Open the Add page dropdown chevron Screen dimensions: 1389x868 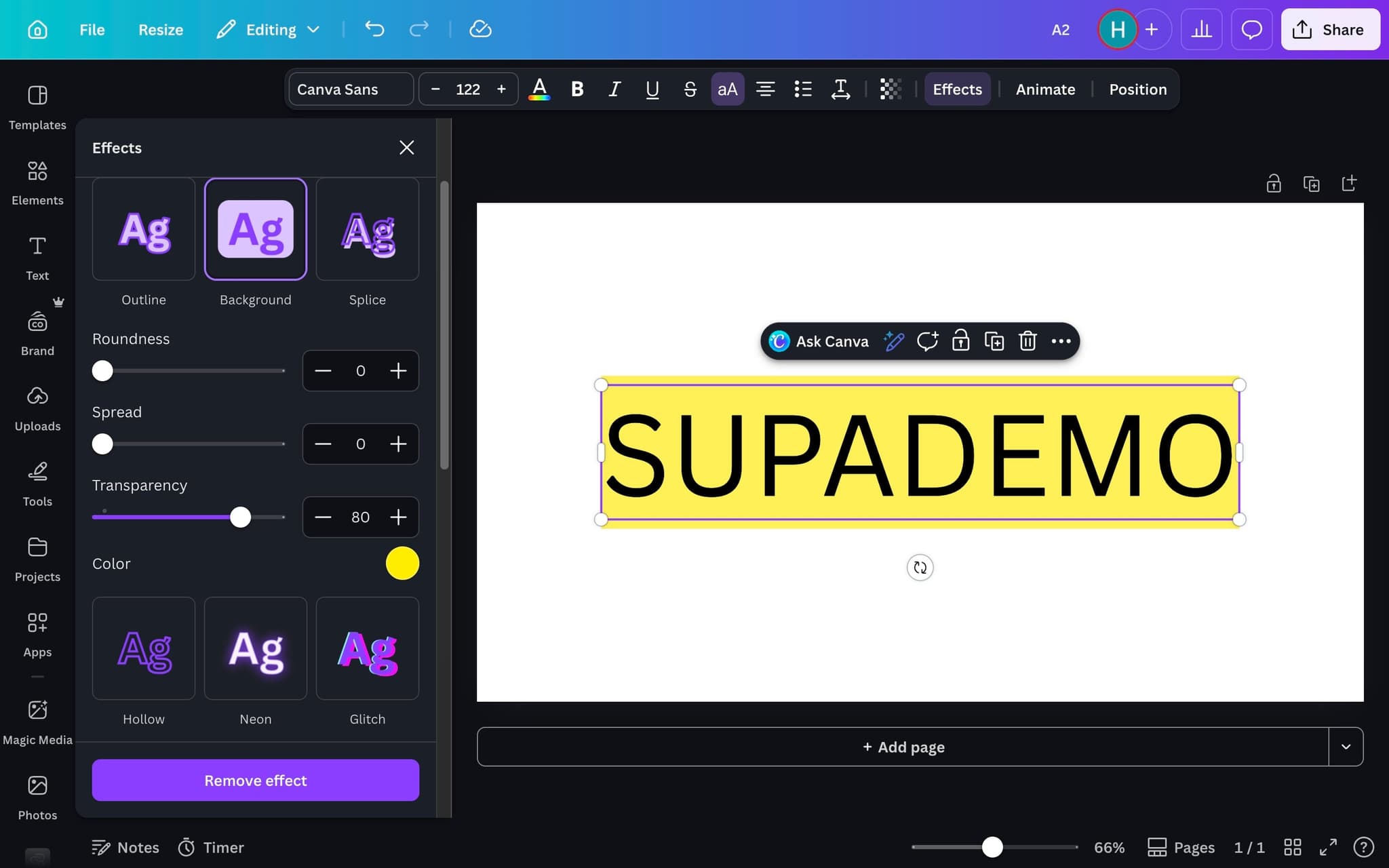click(x=1346, y=746)
